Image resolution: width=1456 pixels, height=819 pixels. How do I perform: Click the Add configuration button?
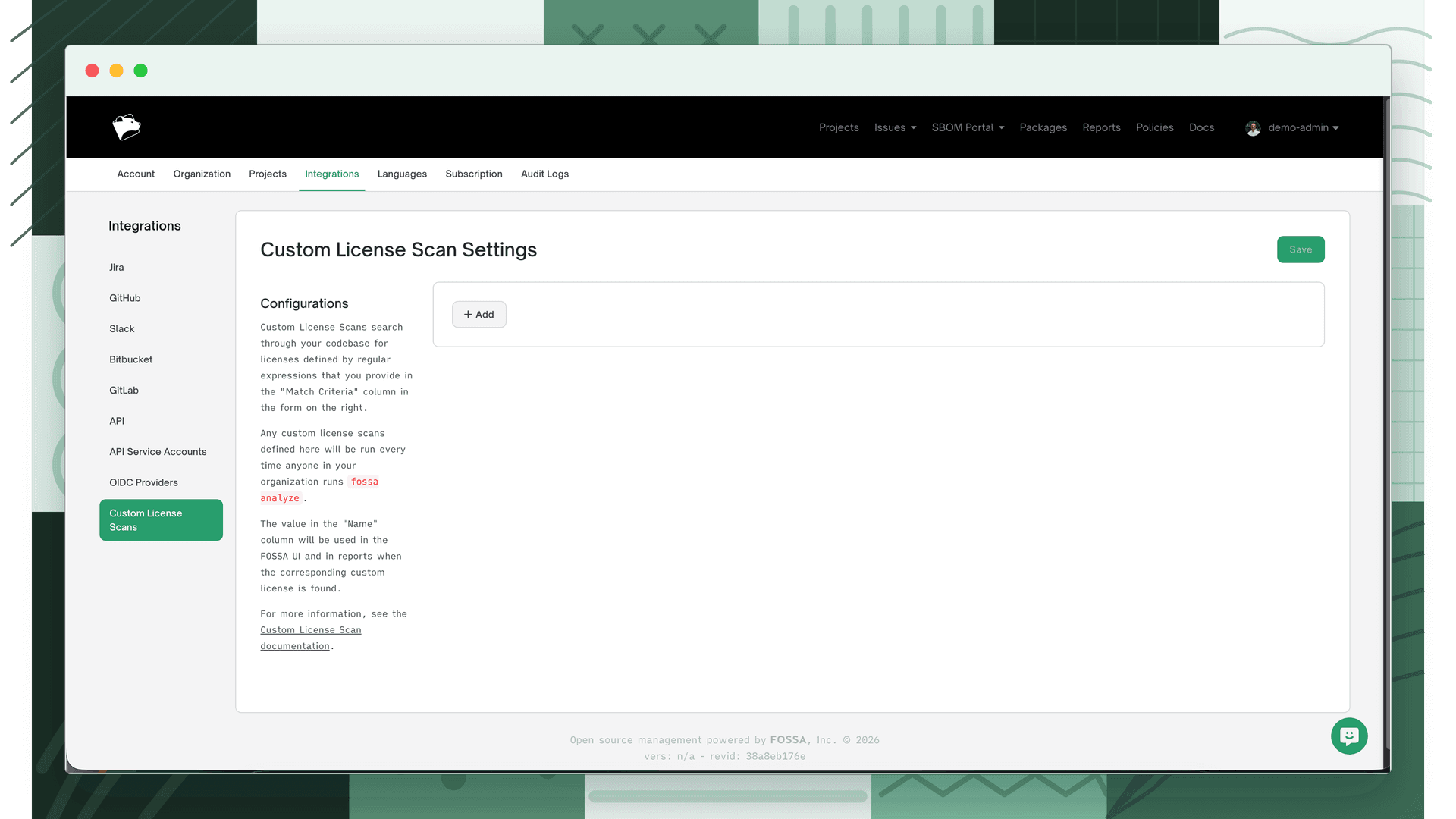click(x=479, y=315)
